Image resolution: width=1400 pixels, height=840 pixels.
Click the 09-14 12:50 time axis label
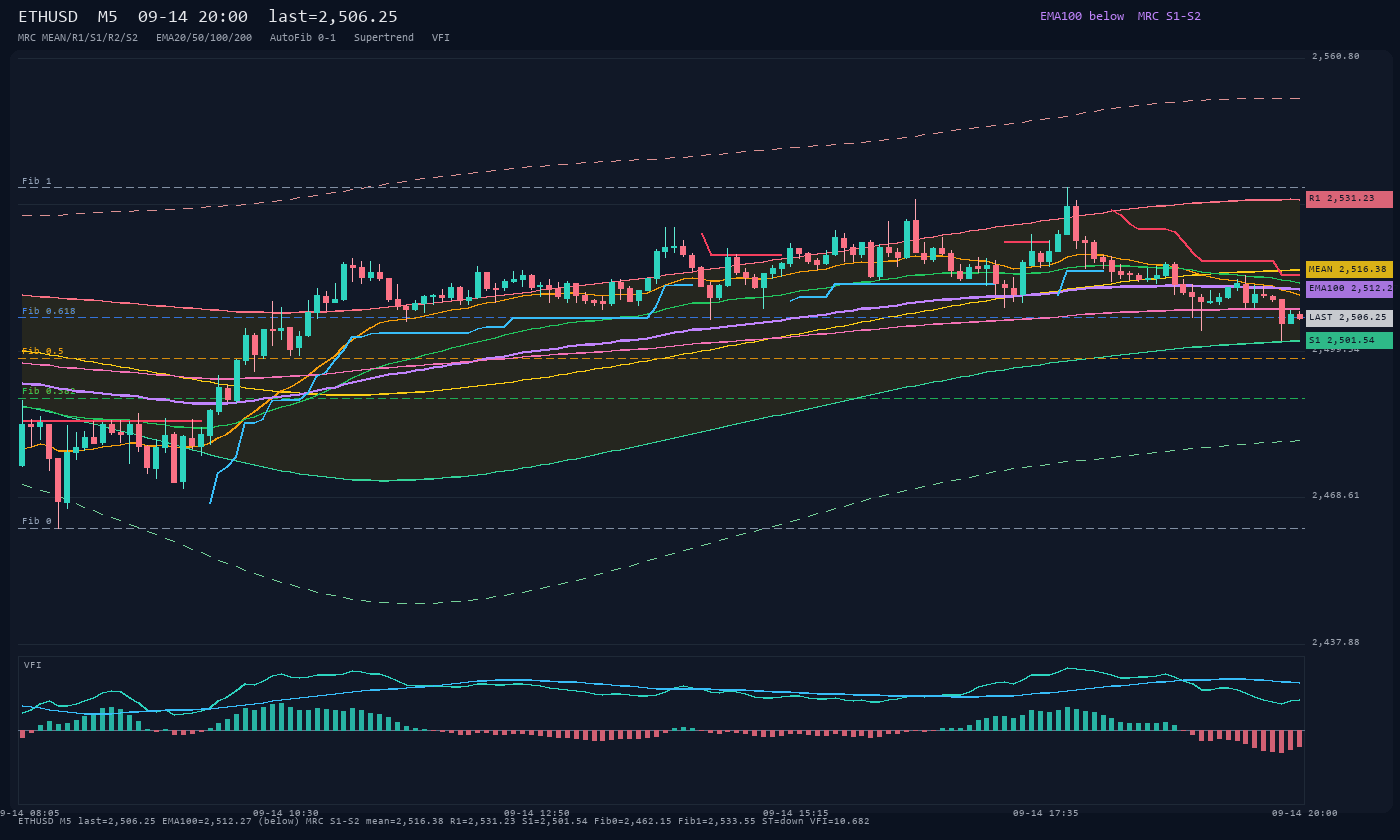pyautogui.click(x=537, y=813)
